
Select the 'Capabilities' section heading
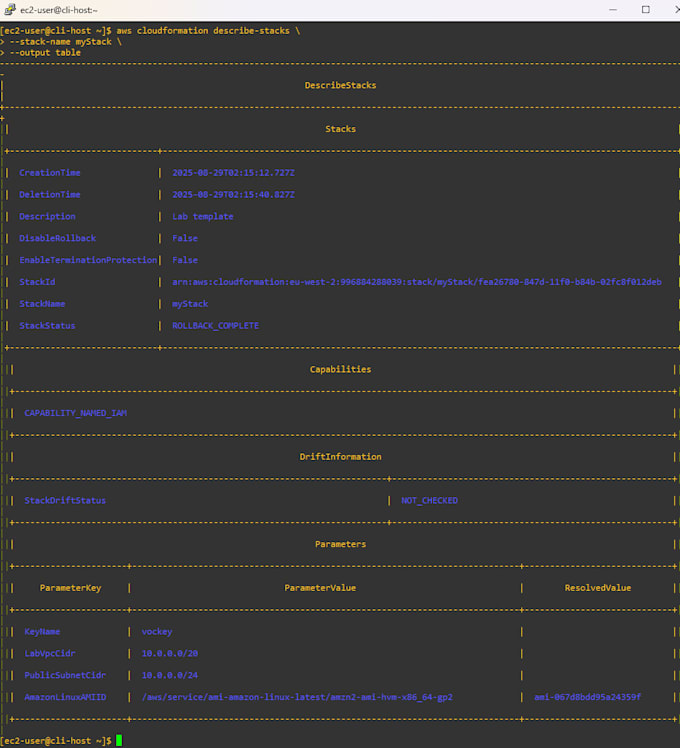340,369
